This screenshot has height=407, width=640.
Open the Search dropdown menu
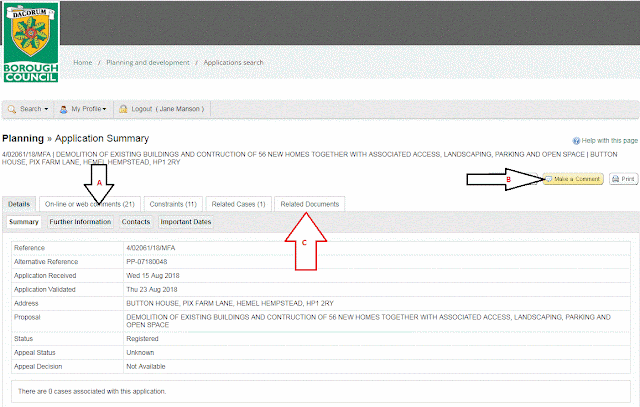(x=28, y=109)
